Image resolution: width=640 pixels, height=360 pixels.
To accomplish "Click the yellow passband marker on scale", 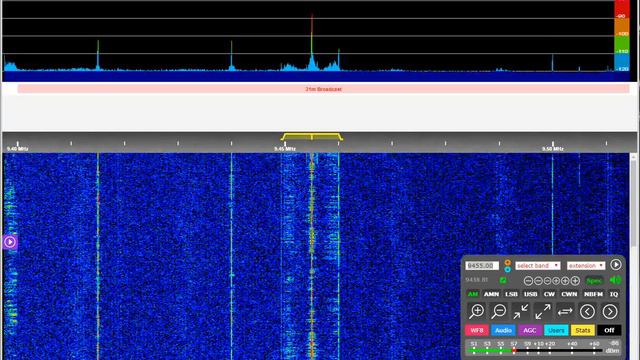I will click(x=311, y=136).
